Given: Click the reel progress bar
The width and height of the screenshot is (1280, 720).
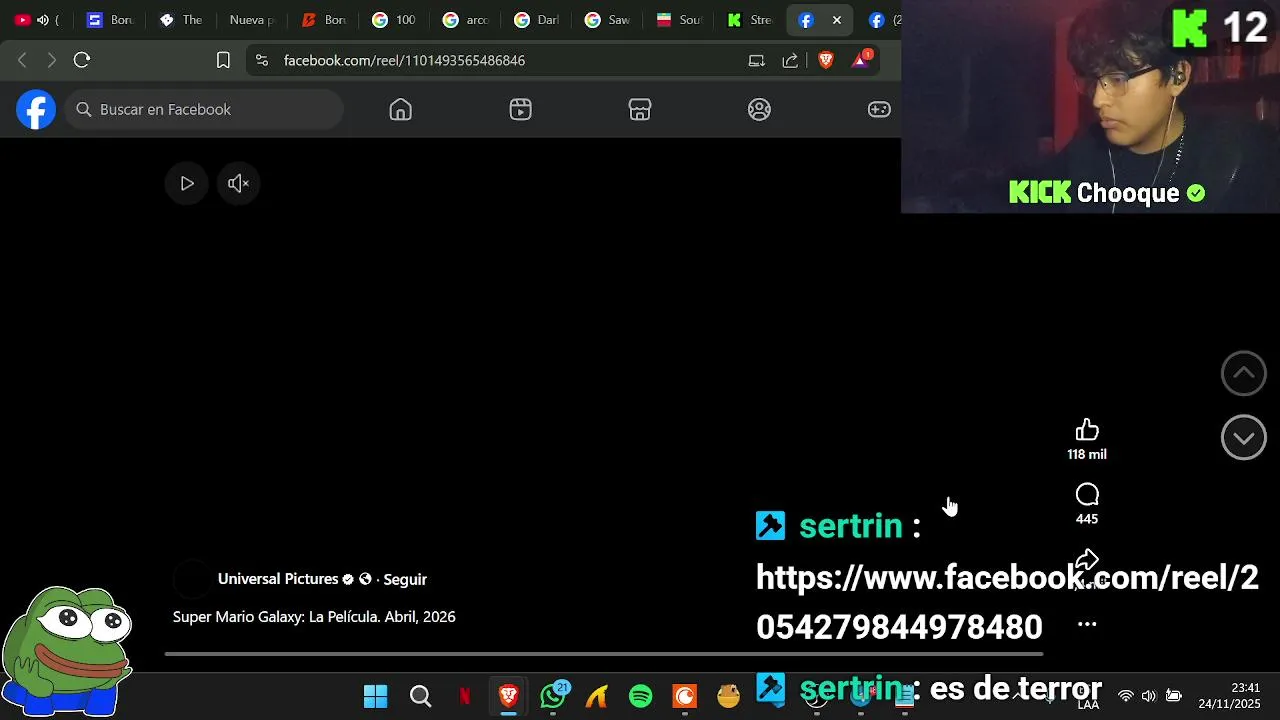Looking at the screenshot, I should point(604,654).
